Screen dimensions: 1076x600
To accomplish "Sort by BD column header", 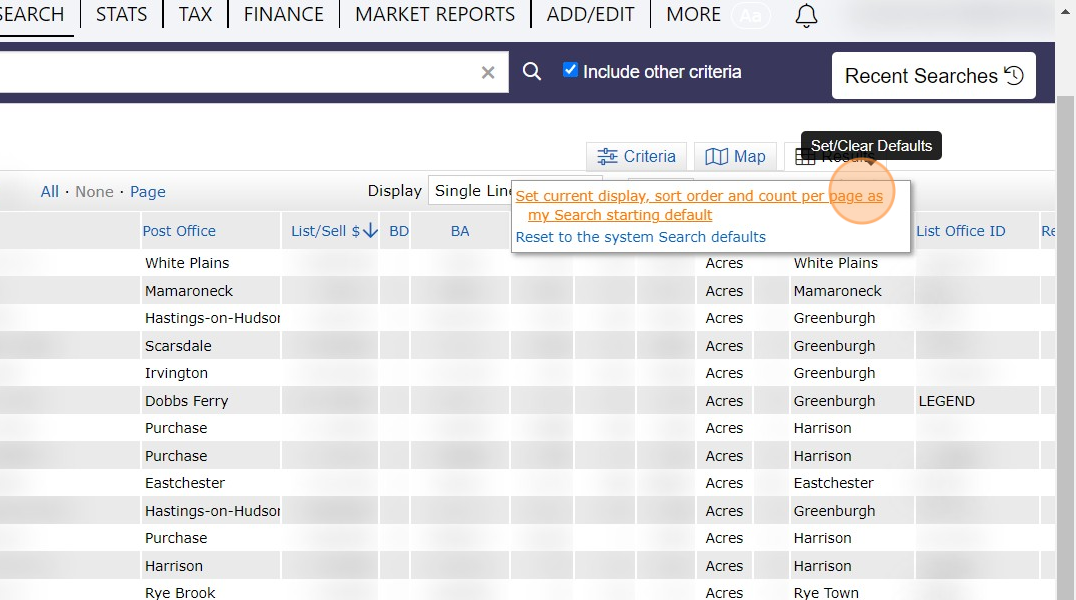I will coord(399,231).
